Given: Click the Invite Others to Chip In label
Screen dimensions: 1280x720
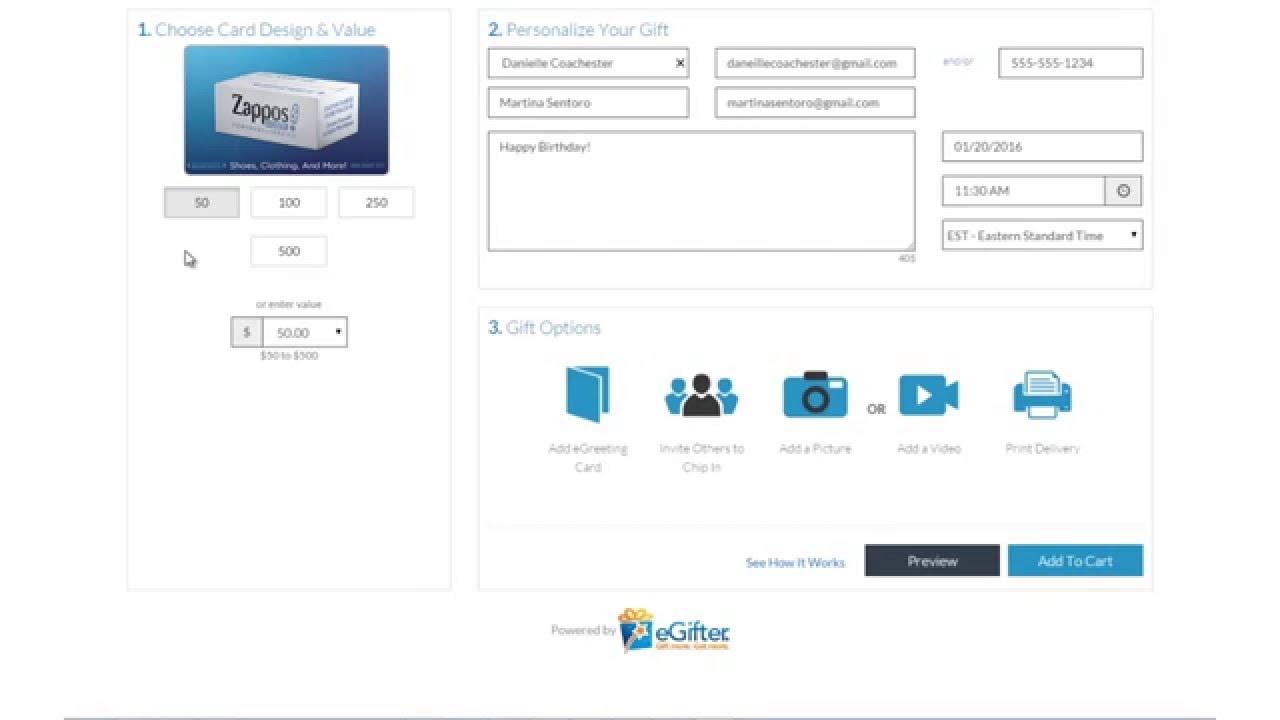Looking at the screenshot, I should point(701,457).
